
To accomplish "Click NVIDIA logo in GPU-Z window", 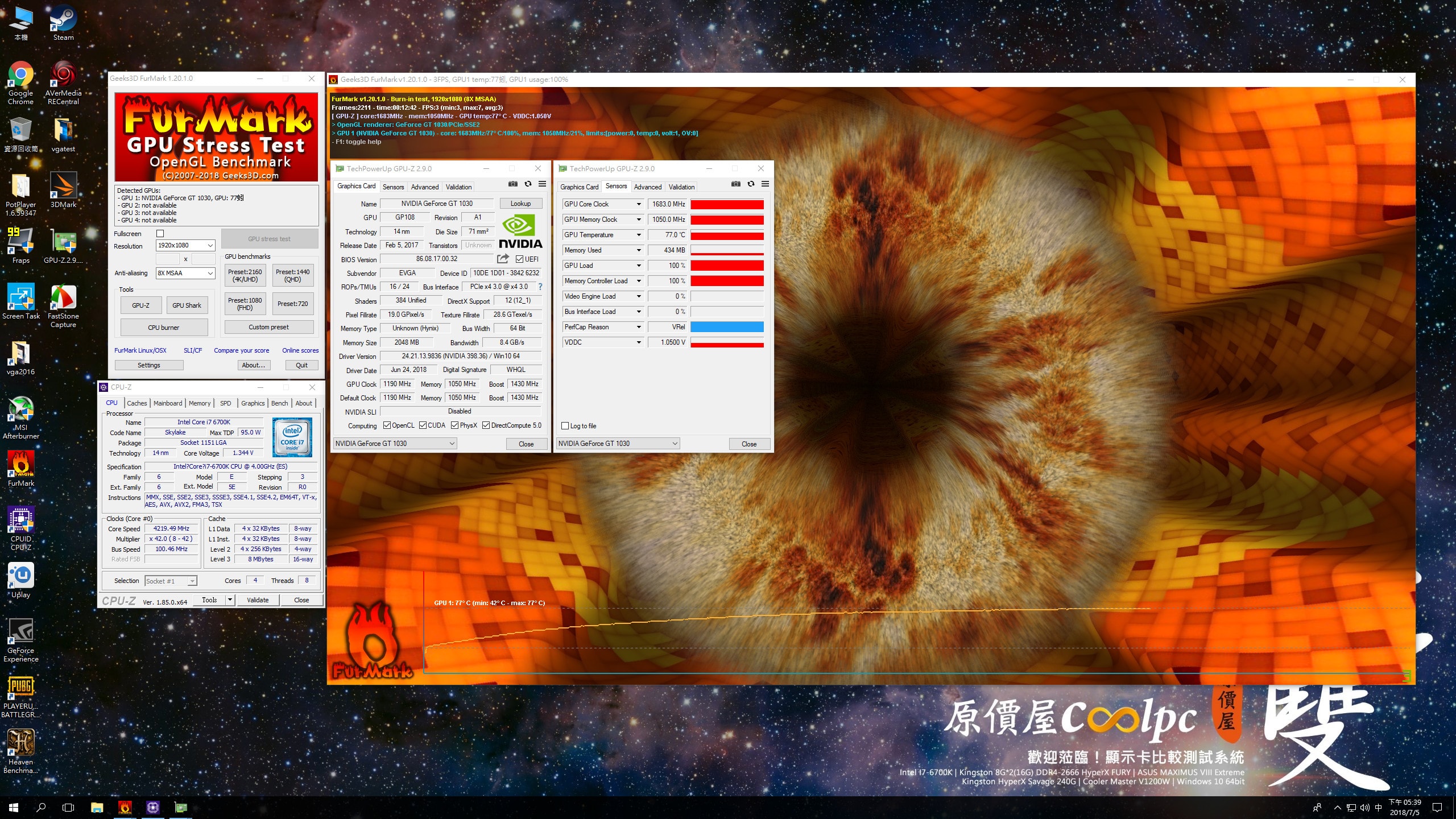I will click(520, 231).
